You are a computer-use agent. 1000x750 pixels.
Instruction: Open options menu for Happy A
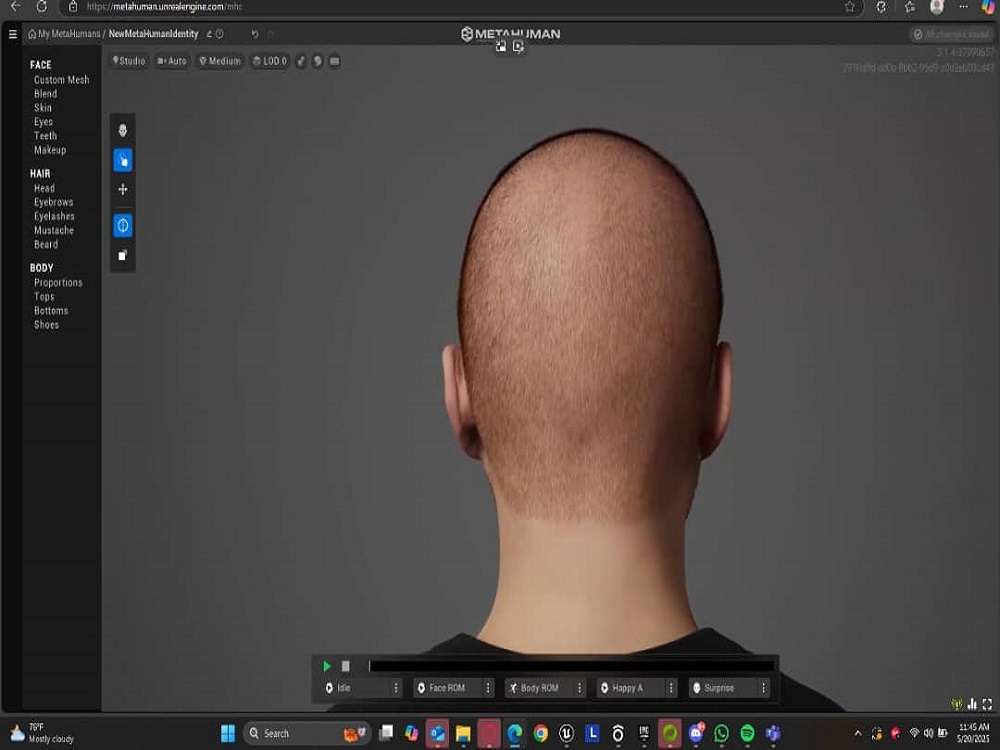tap(671, 688)
